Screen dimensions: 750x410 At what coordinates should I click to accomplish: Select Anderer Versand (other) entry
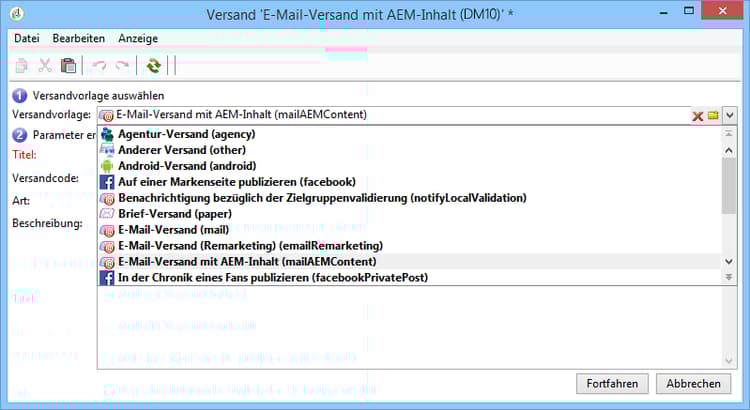409,150
